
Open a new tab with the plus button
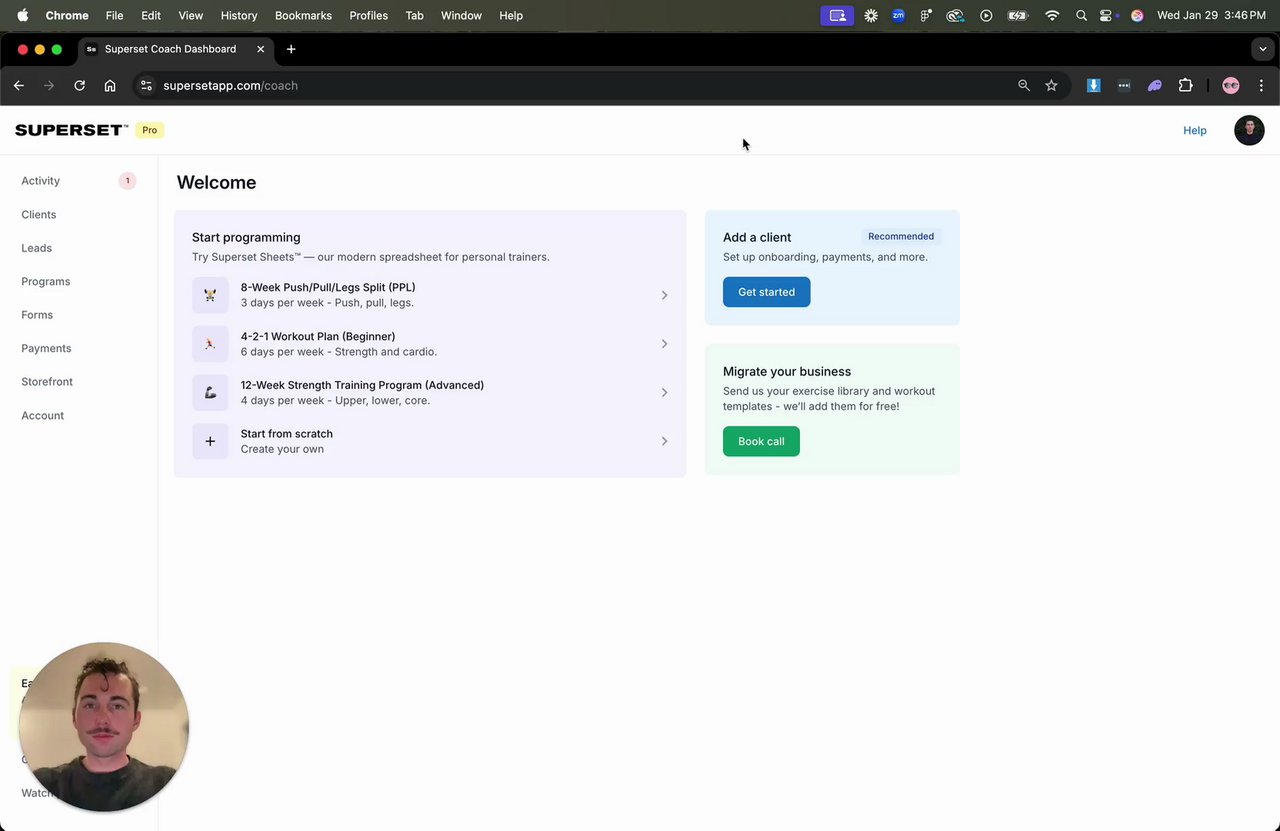pos(291,49)
